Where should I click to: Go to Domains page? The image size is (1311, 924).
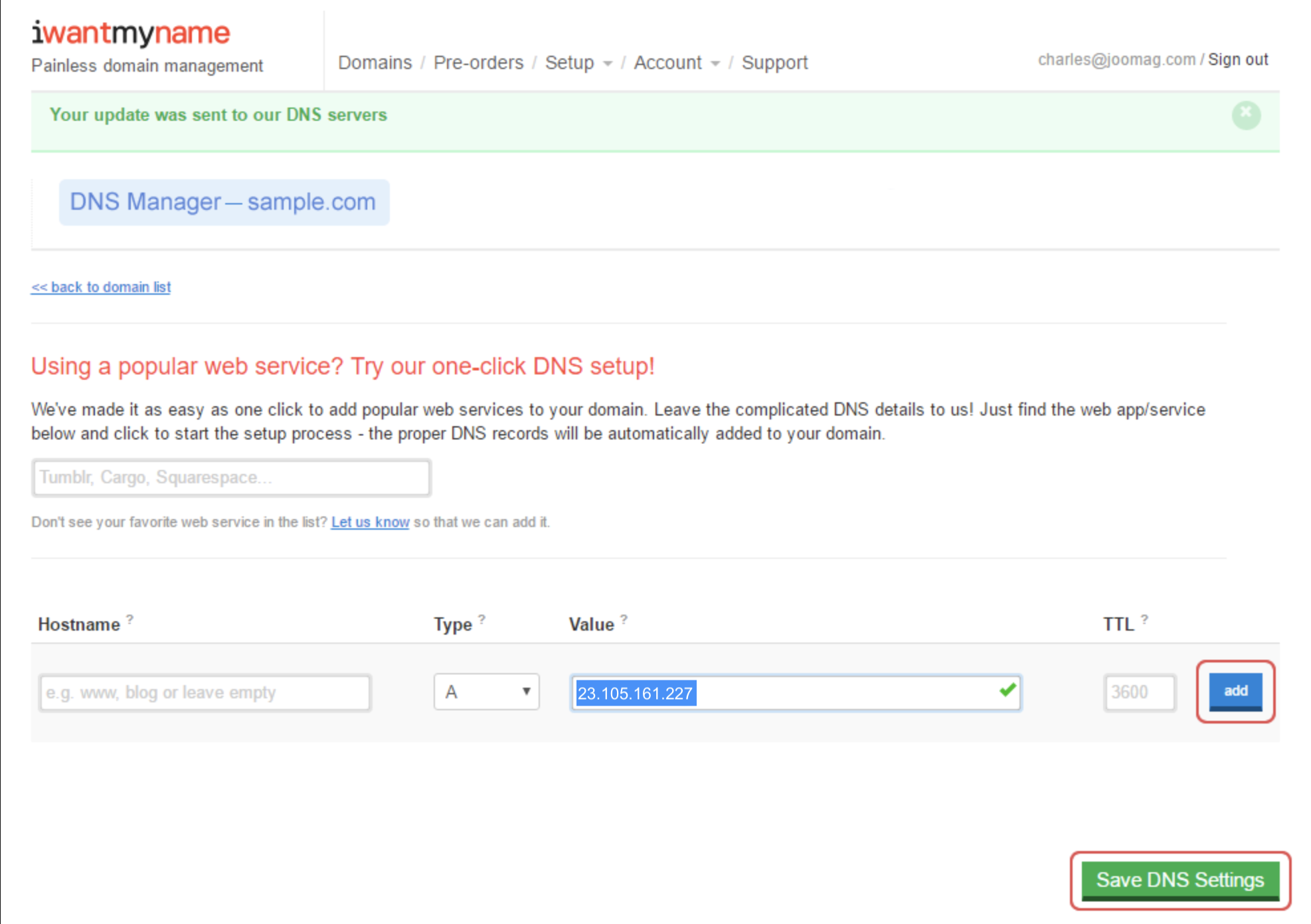click(375, 62)
